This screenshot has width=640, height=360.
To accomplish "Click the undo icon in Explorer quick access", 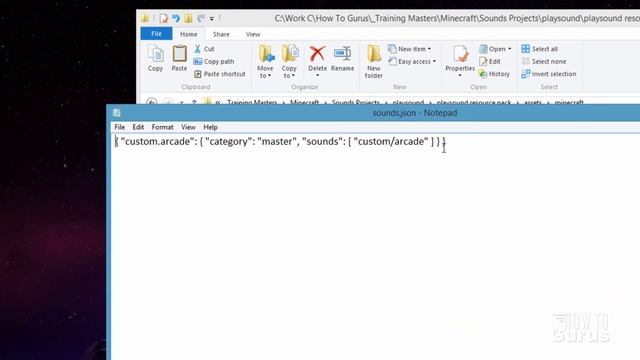I will [x=176, y=18].
